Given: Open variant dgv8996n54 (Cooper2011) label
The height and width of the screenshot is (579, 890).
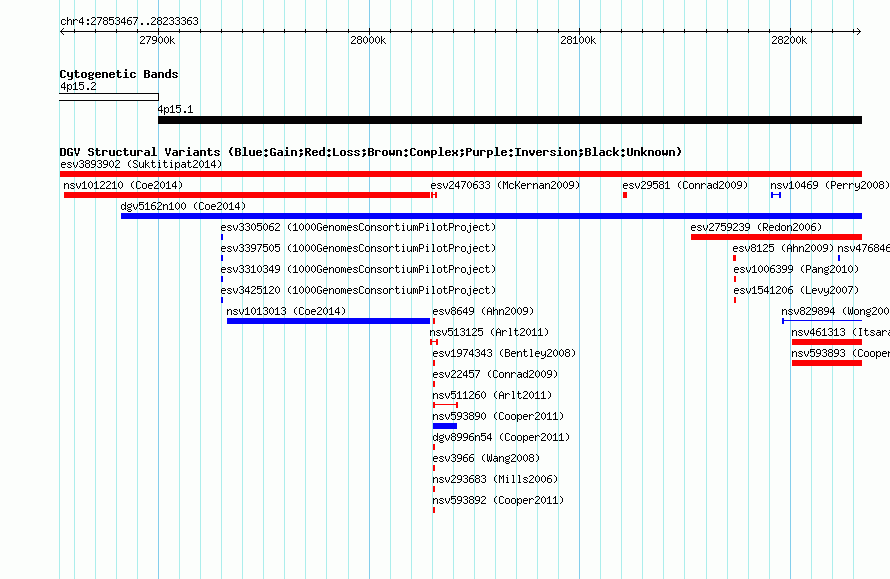Looking at the screenshot, I should point(501,437).
